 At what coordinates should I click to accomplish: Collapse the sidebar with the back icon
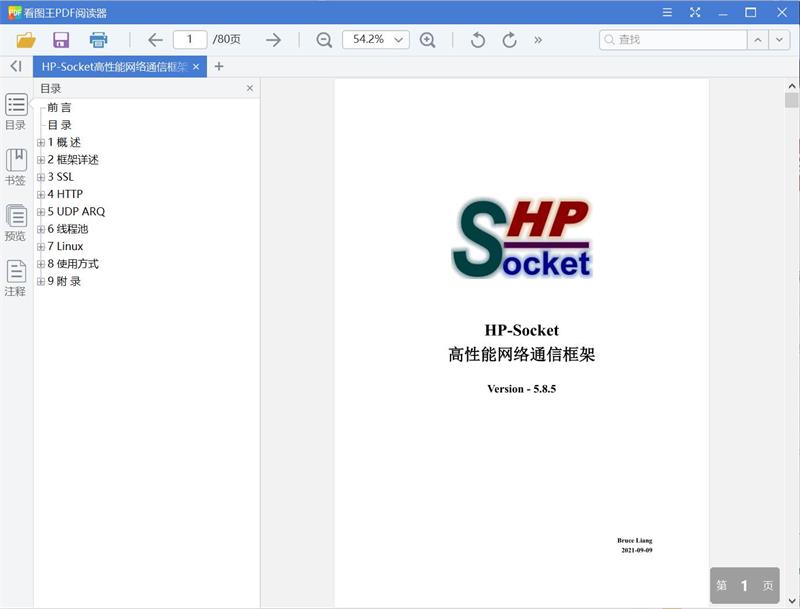tap(16, 66)
